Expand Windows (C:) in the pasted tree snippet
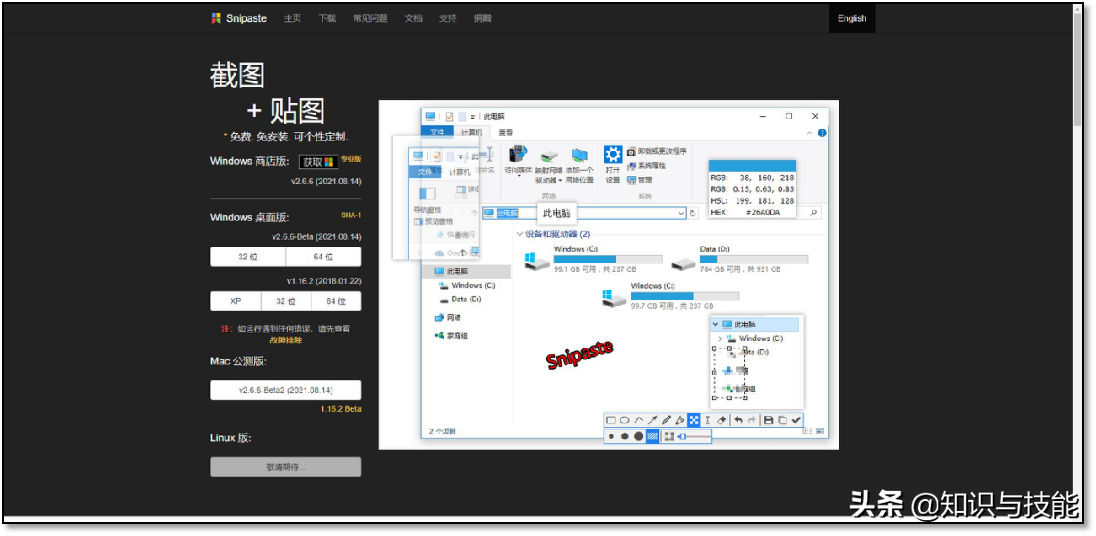The image size is (1096, 536). pyautogui.click(x=721, y=339)
